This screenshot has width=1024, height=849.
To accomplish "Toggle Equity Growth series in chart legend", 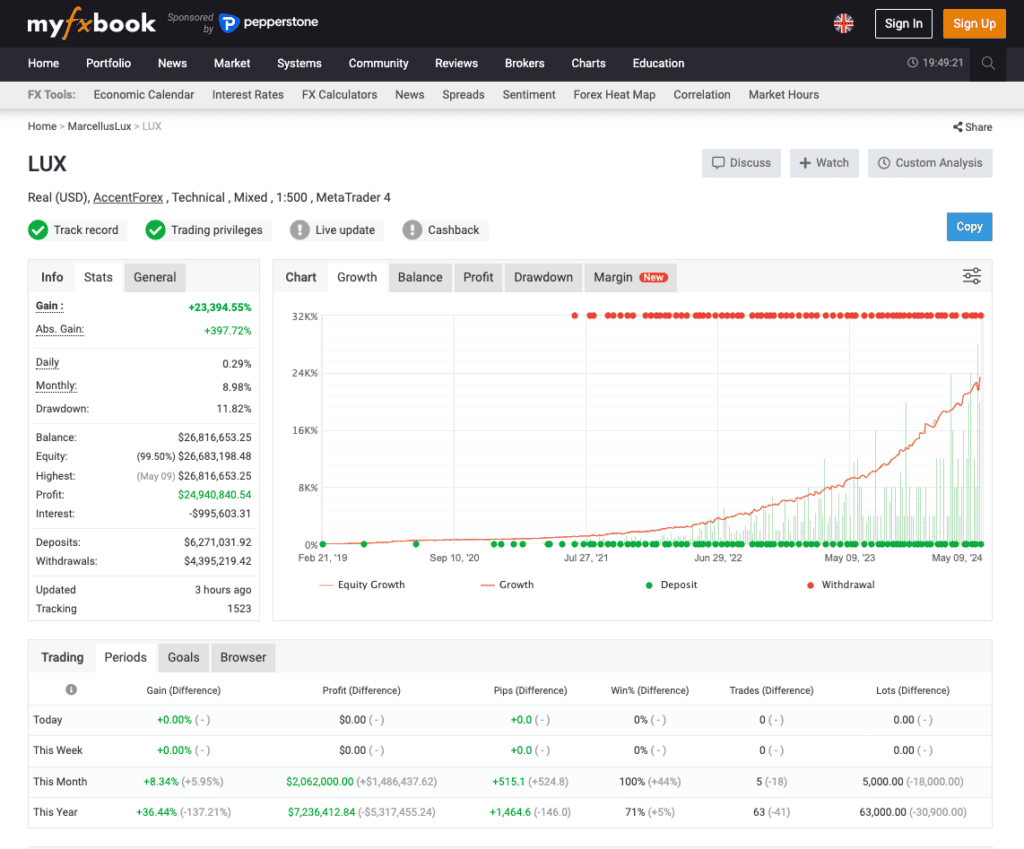I will [362, 585].
